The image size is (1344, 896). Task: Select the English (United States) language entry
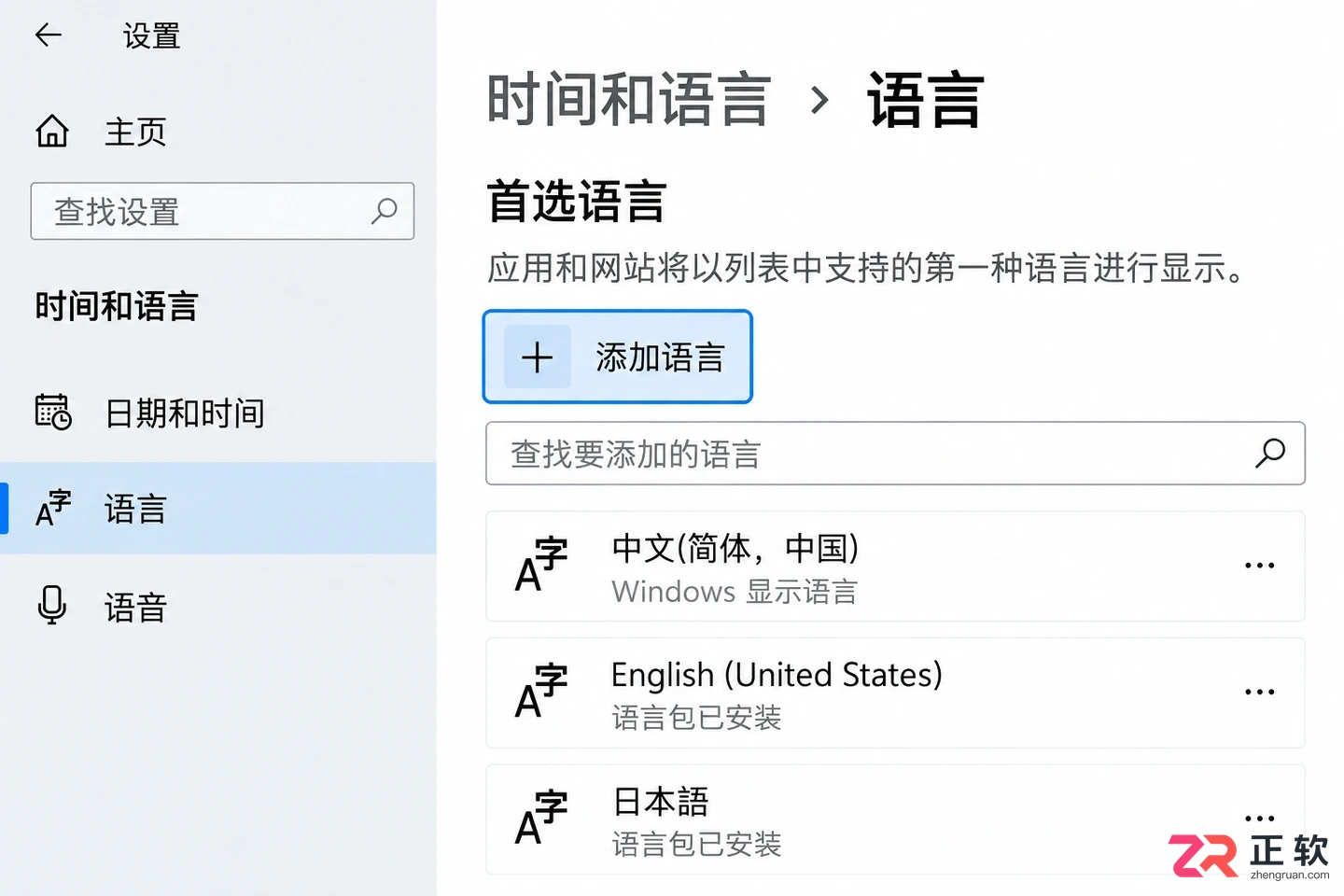[x=895, y=693]
